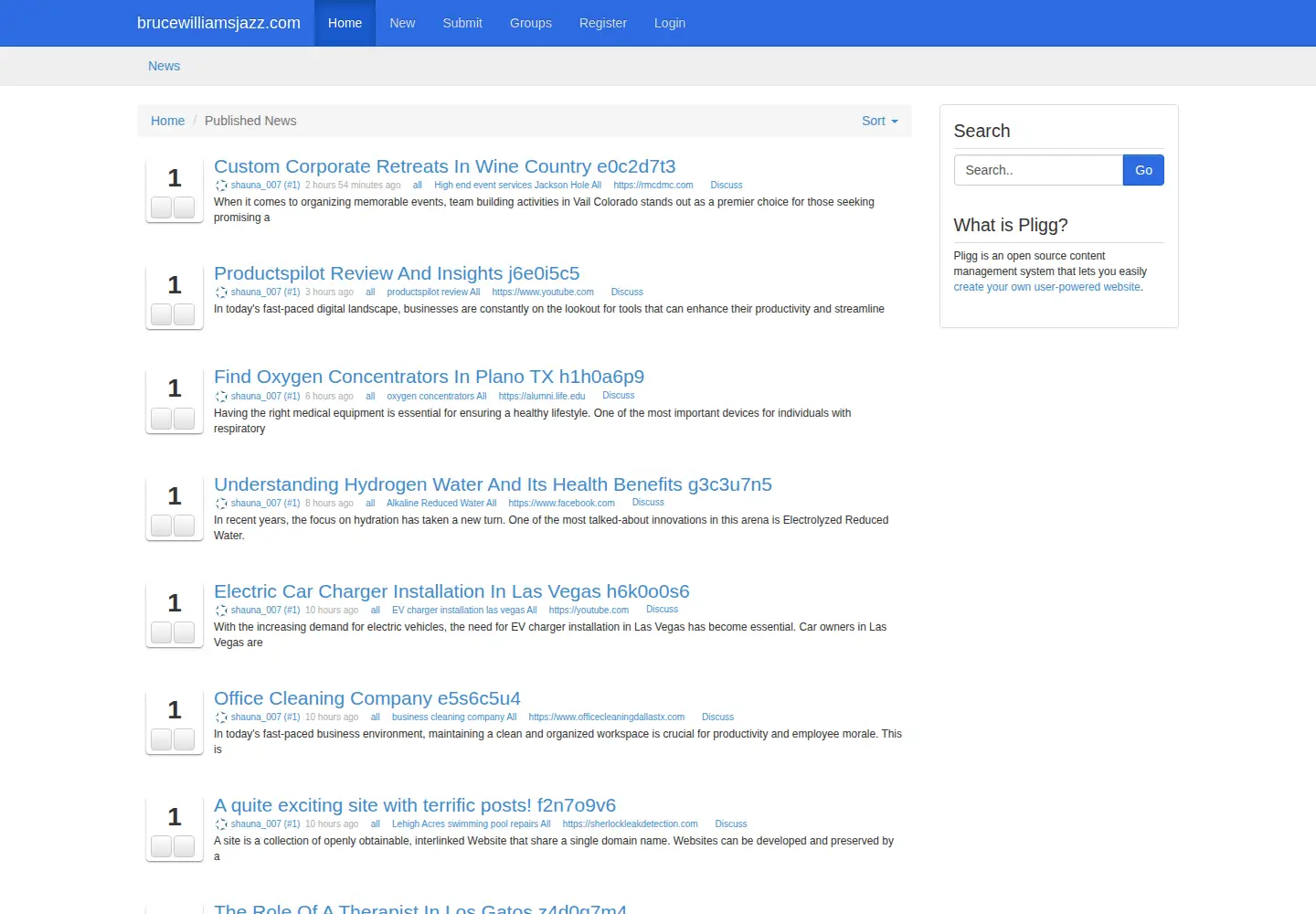This screenshot has height=914, width=1316.
Task: Go to the Home tab in the navbar
Action: tap(345, 23)
